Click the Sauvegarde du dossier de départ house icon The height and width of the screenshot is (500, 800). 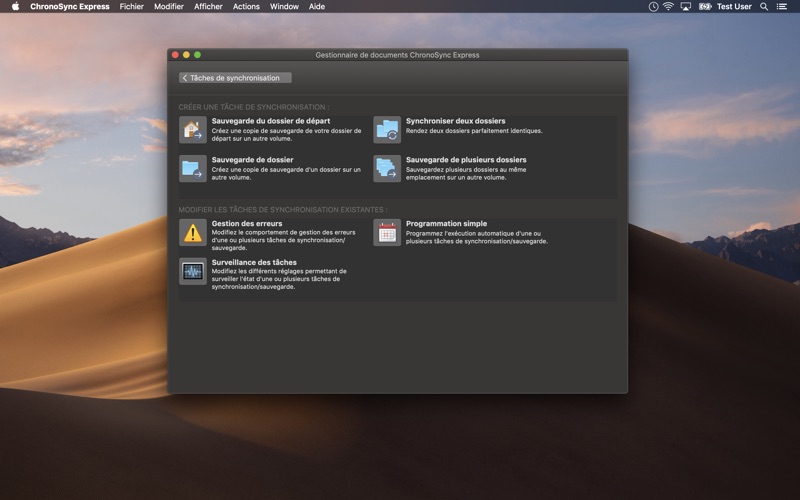[x=193, y=130]
